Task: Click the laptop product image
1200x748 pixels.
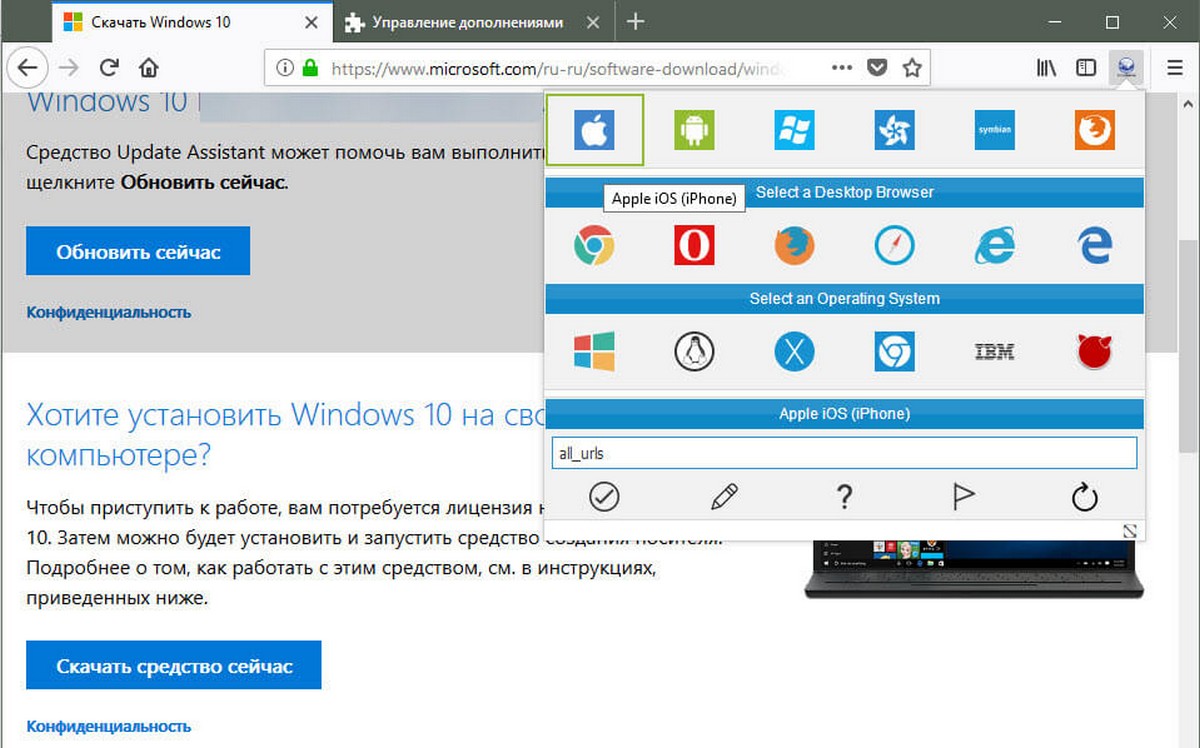Action: [975, 570]
